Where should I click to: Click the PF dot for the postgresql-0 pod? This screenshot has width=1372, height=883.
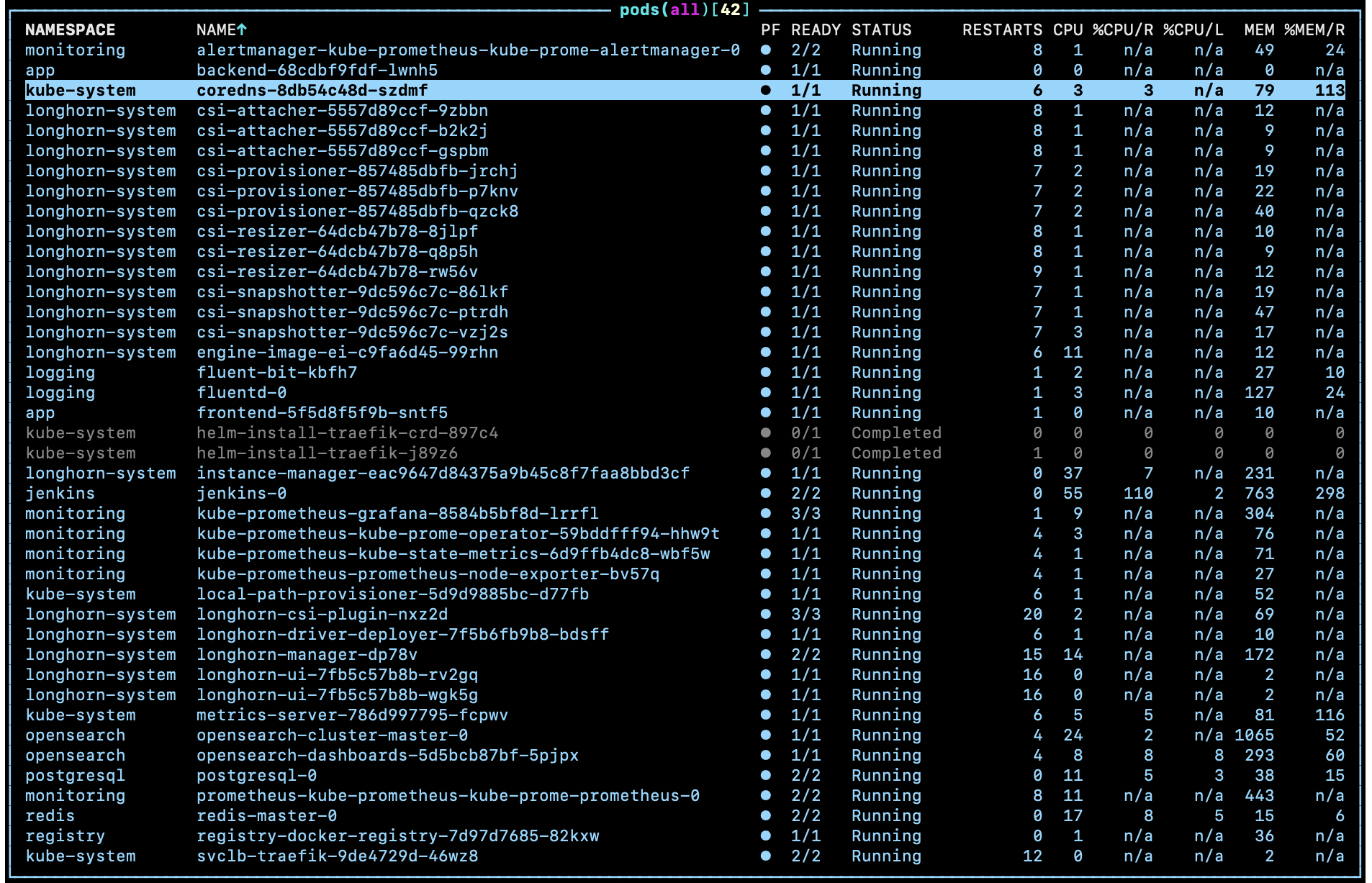coord(766,775)
